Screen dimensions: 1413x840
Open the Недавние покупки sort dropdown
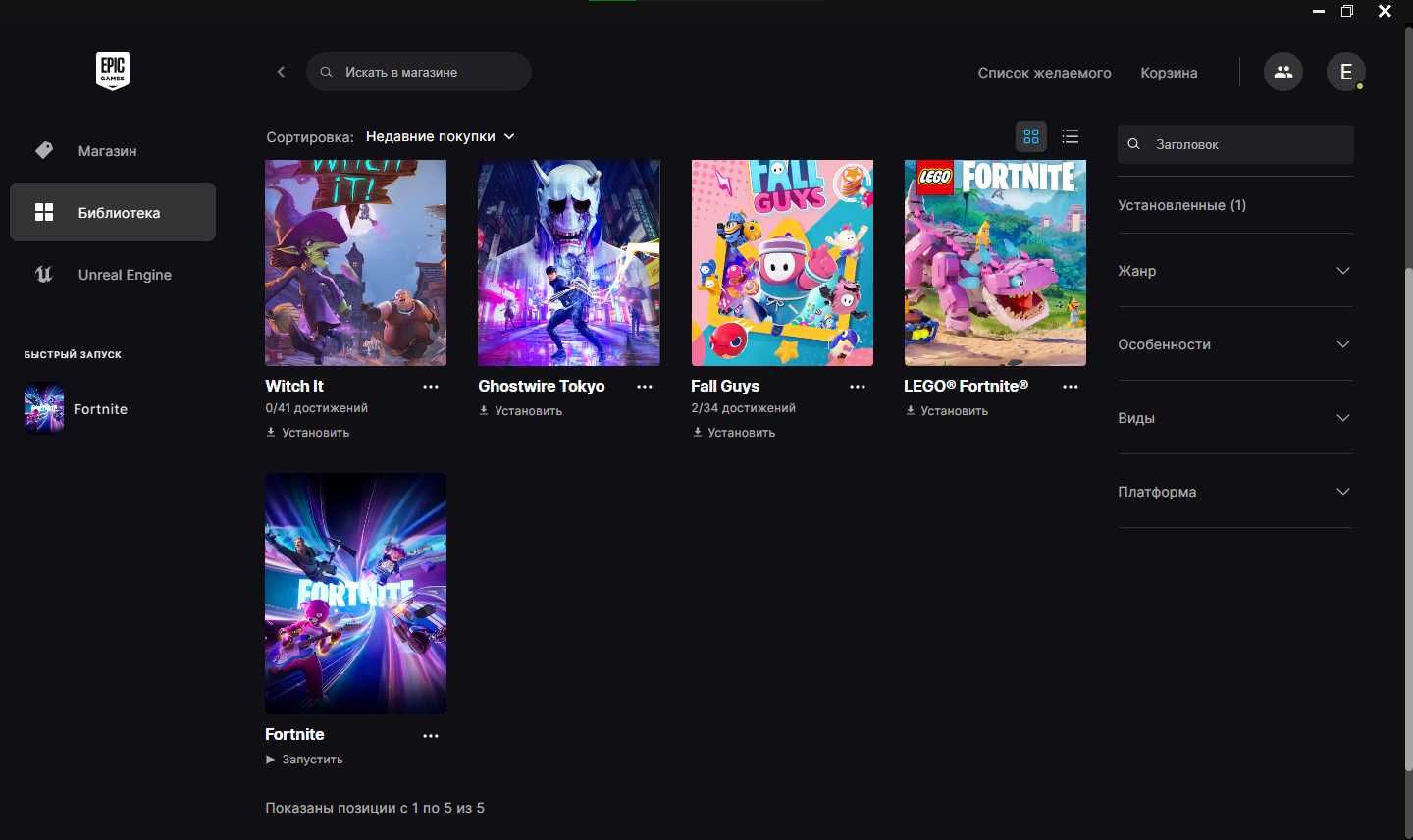point(440,136)
